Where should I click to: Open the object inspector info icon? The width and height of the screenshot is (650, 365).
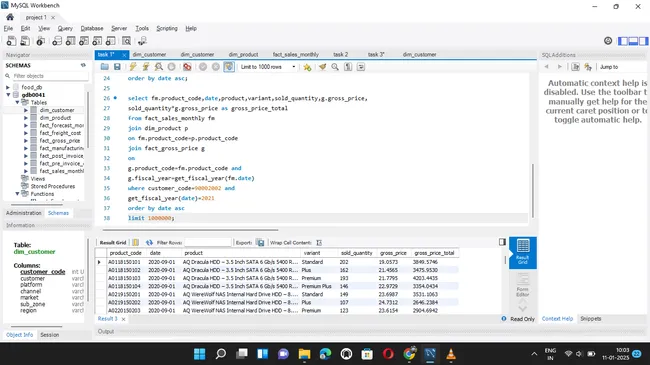pos(40,41)
